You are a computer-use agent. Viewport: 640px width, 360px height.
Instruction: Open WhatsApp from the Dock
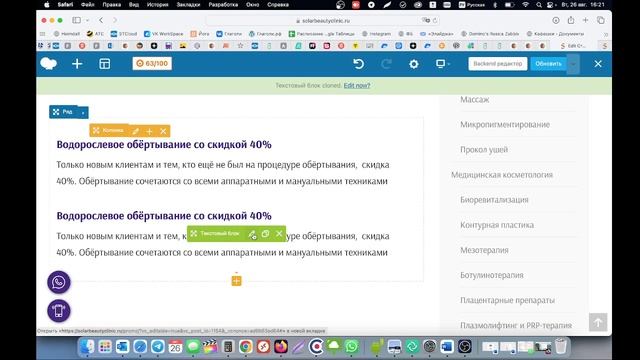(x=351, y=347)
